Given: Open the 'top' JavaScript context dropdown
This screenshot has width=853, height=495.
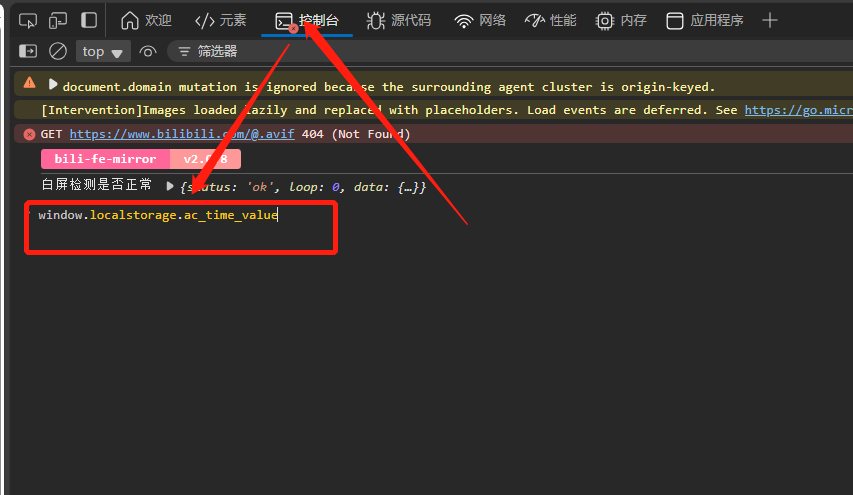Looking at the screenshot, I should pyautogui.click(x=104, y=51).
